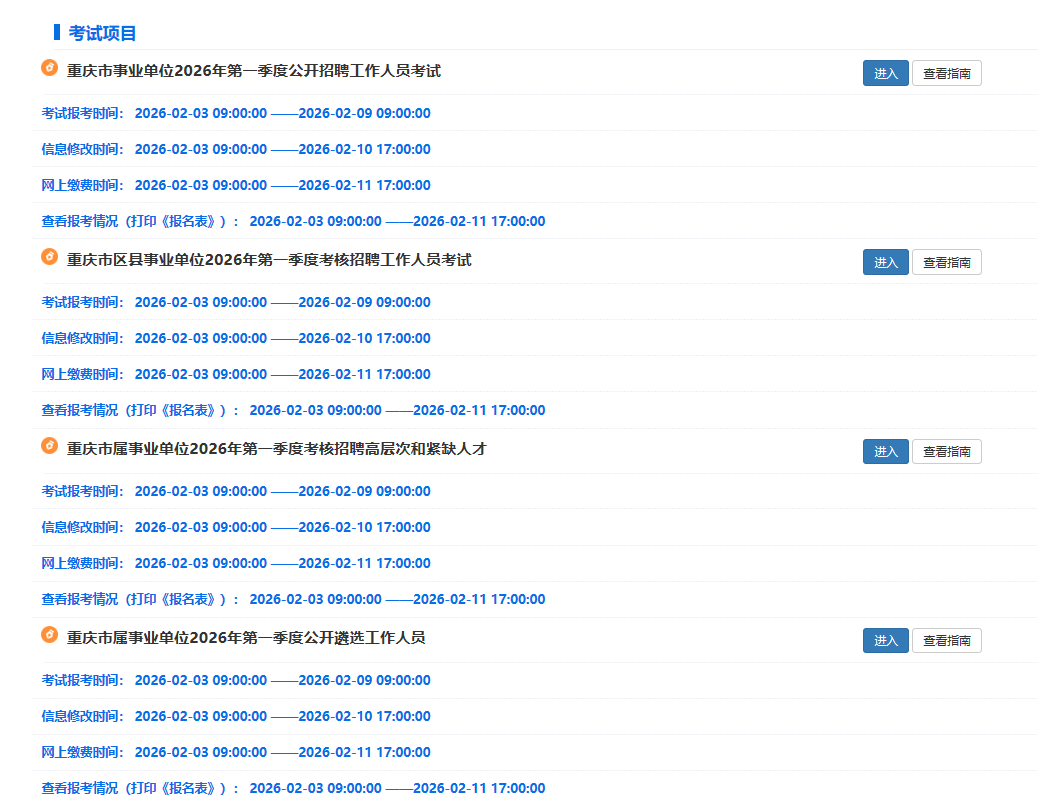Select title 重庆市属事业单位2026年第一季度考核招聘高层次和紧缺人才
This screenshot has width=1038, height=802.
tap(276, 449)
